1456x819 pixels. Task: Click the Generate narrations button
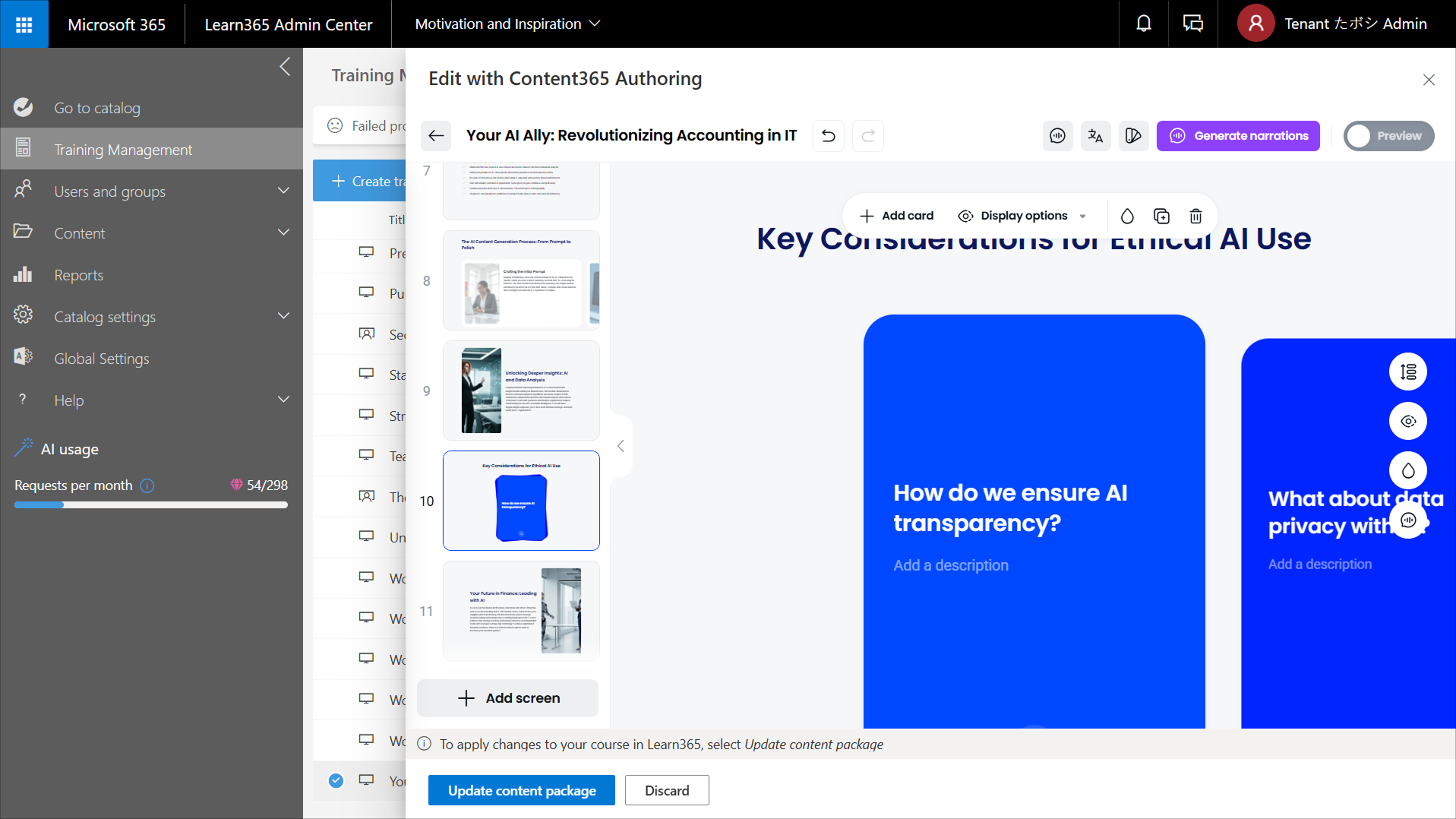[1237, 136]
